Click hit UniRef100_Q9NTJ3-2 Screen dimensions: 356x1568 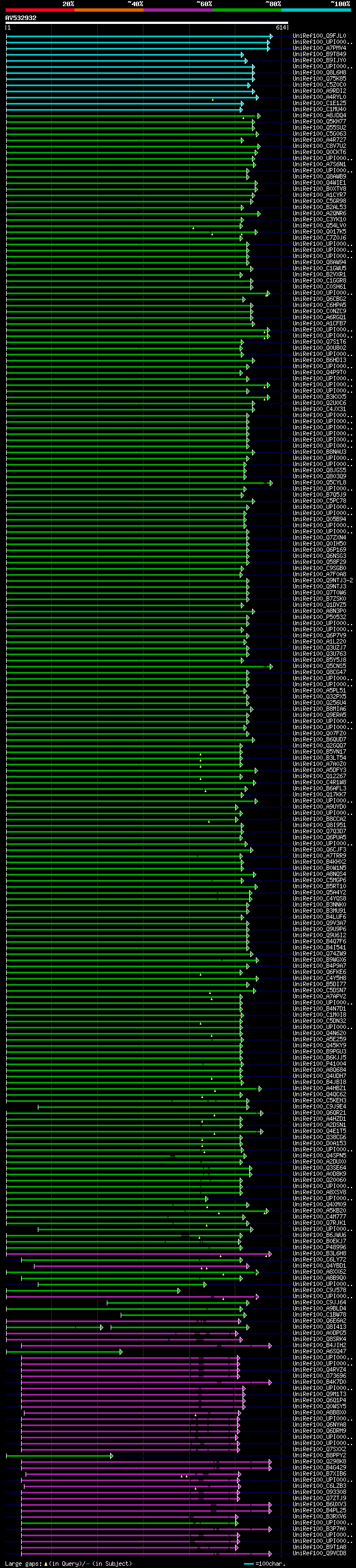click(323, 580)
